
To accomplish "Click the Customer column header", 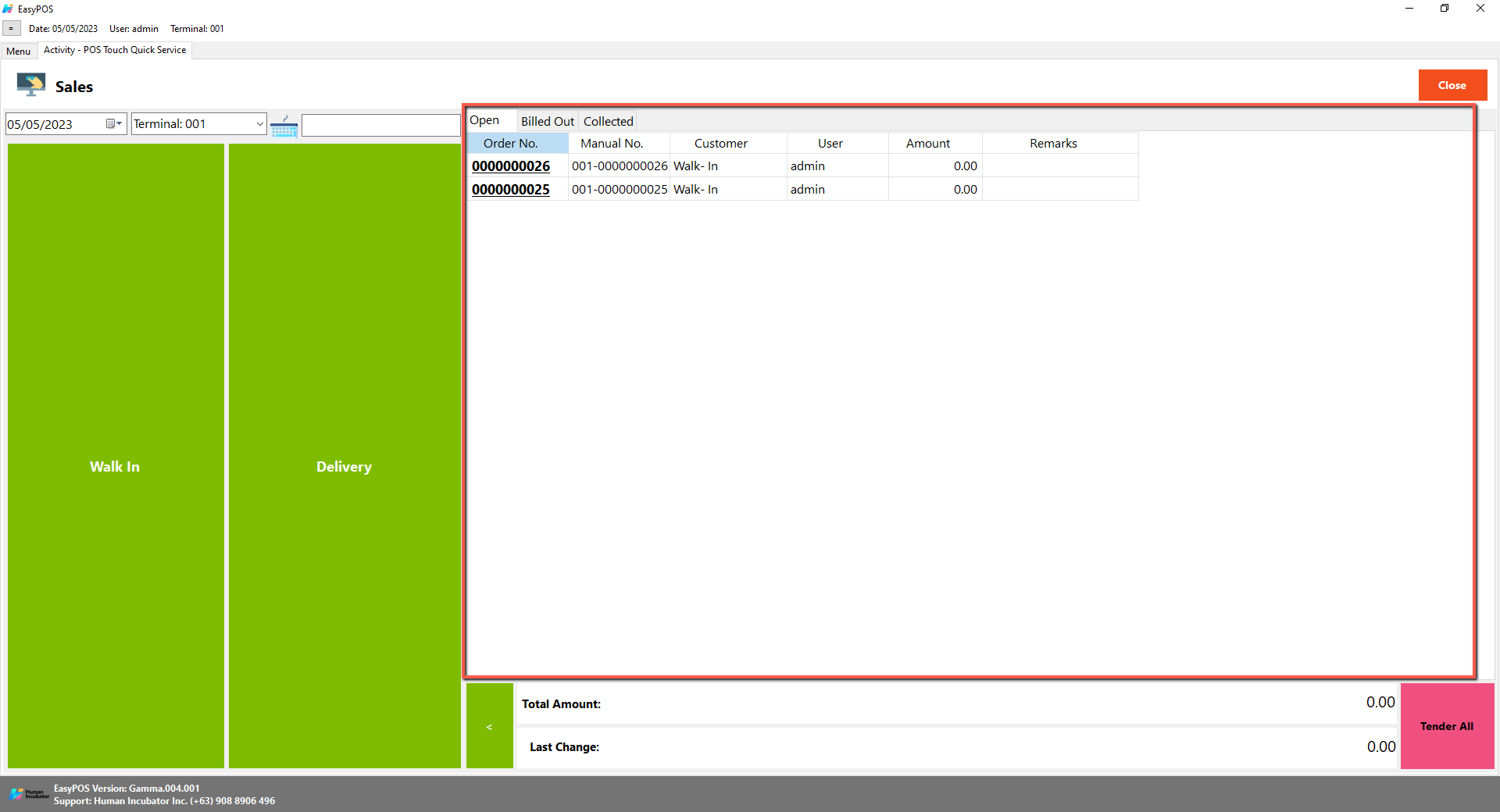I will tap(728, 143).
